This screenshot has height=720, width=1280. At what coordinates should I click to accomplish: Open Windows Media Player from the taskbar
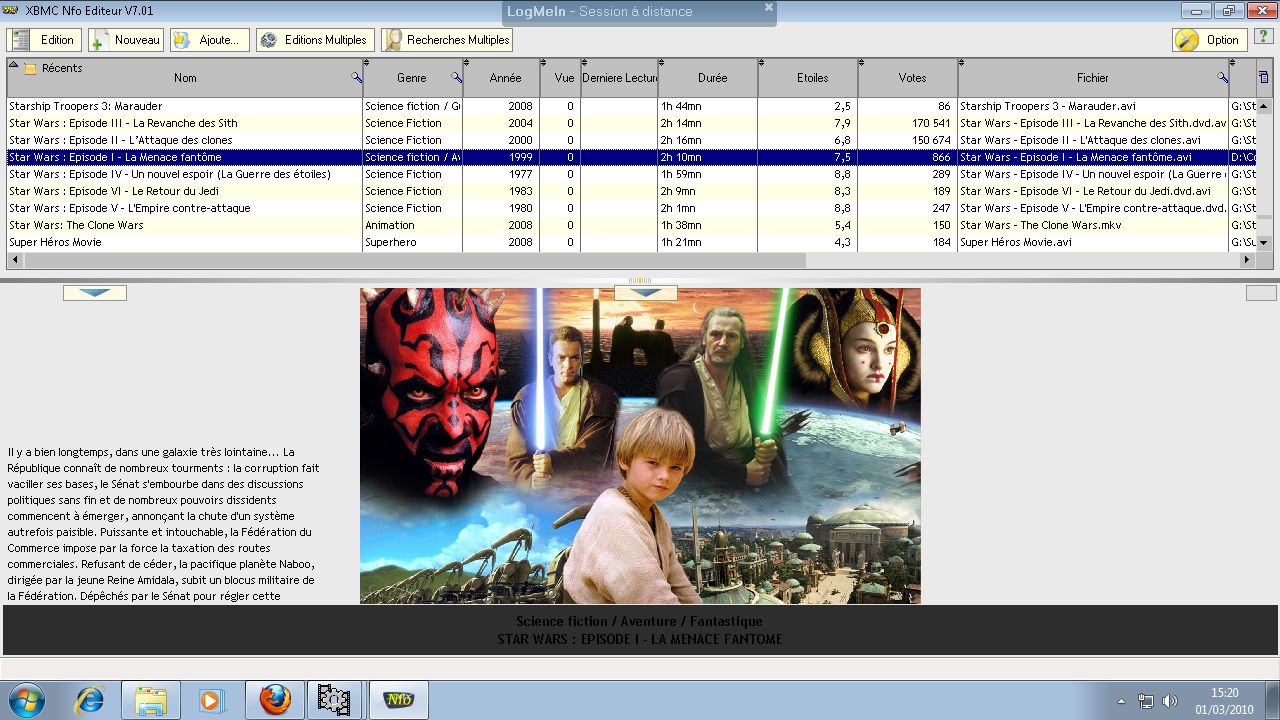tap(211, 700)
